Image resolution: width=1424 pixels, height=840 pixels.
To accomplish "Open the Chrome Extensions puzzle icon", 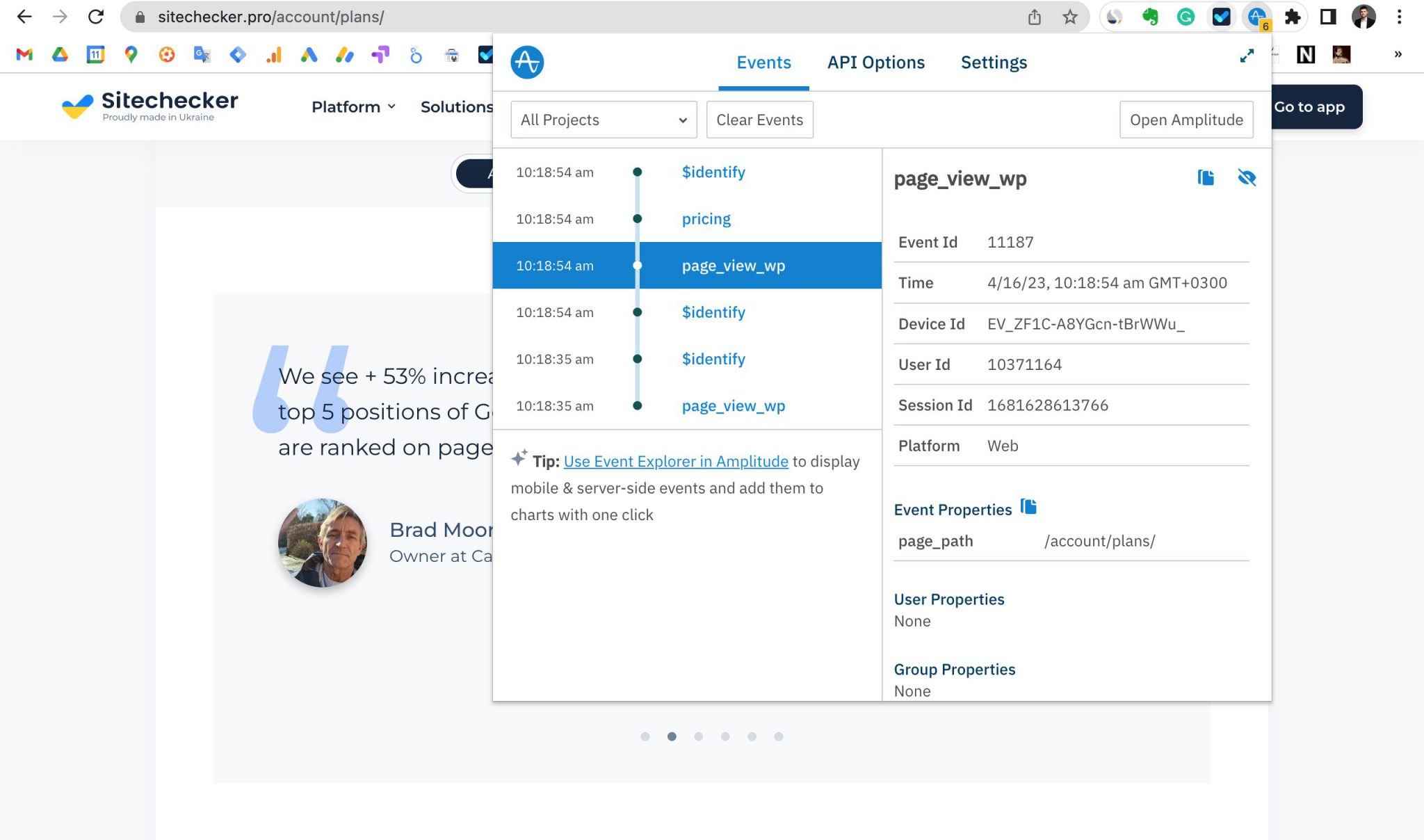I will pos(1292,17).
